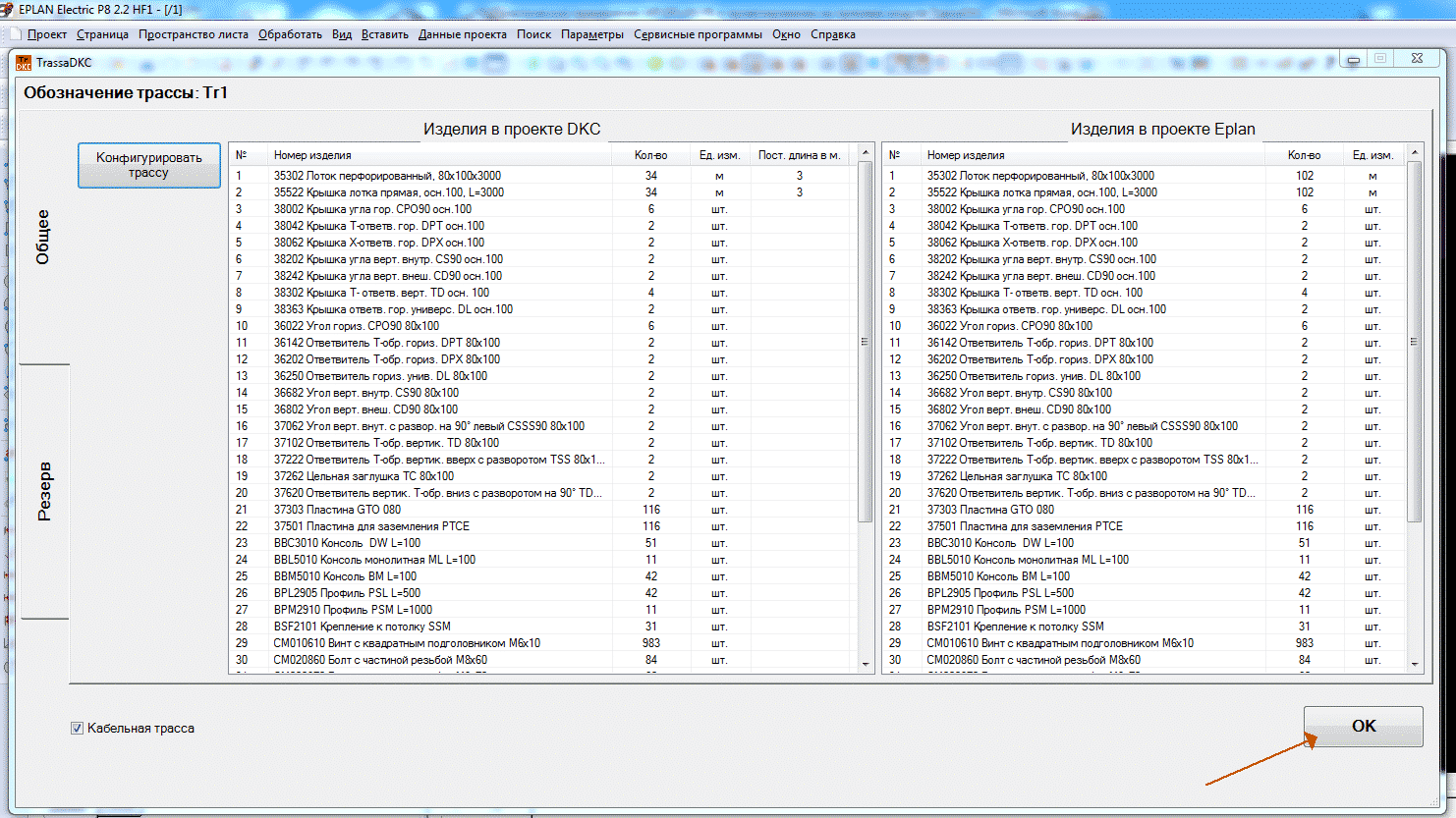Select CM010610 Винт row in DKC table
Image resolution: width=1456 pixels, height=818 pixels.
[x=543, y=643]
